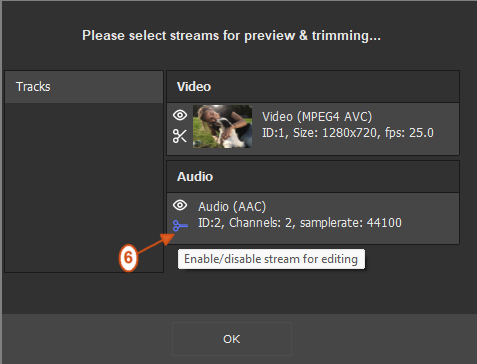The width and height of the screenshot is (477, 364).
Task: Click the ID:1 size 1280x720 details line
Action: (348, 133)
